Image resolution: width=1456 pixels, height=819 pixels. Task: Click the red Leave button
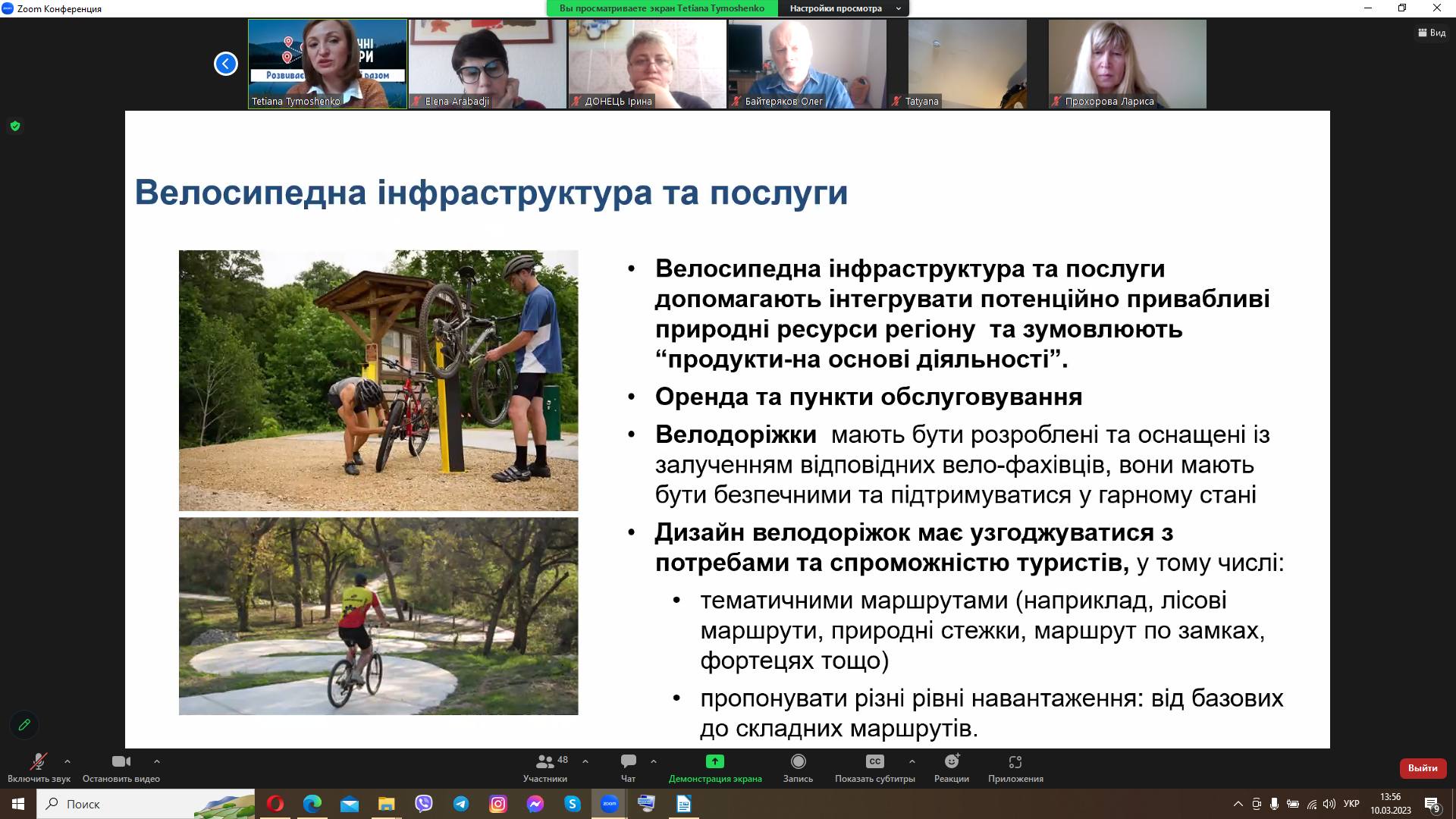click(x=1422, y=767)
